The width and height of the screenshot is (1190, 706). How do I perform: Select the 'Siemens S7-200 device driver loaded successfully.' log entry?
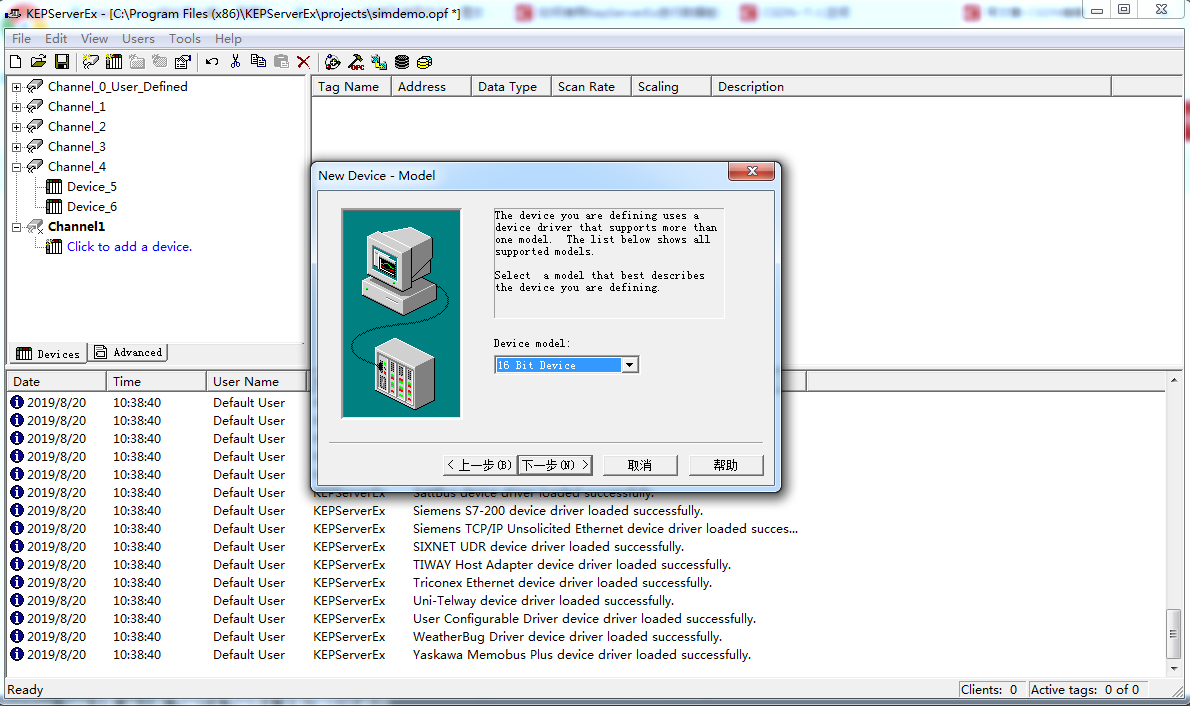[x=558, y=511]
